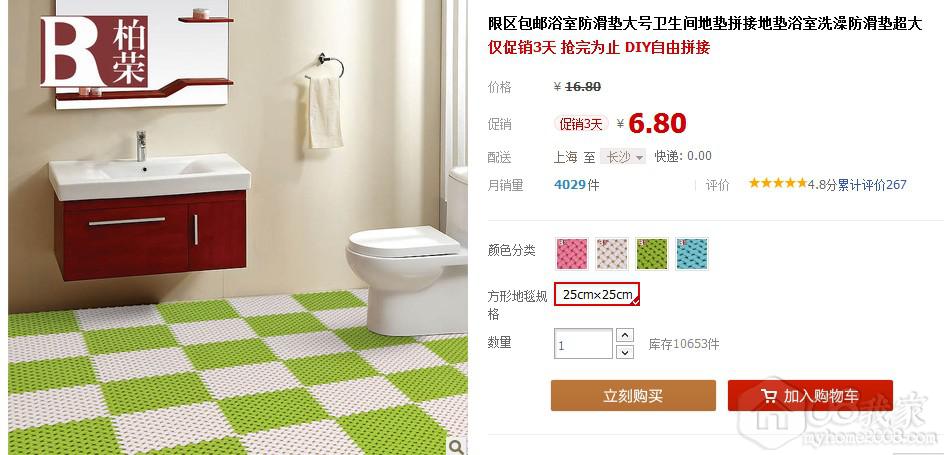Select the beige mat color swatch
Image resolution: width=944 pixels, height=455 pixels.
[612, 253]
